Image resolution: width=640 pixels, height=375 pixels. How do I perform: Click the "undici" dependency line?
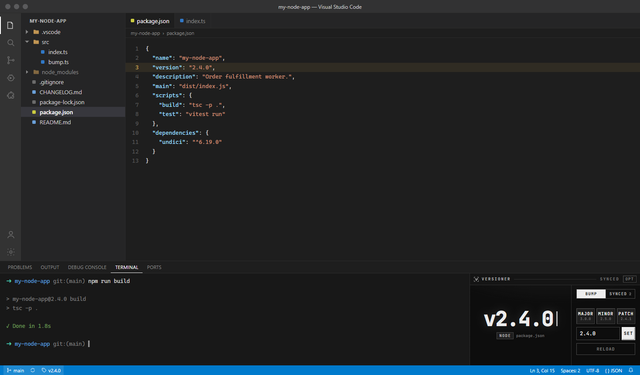[190, 142]
